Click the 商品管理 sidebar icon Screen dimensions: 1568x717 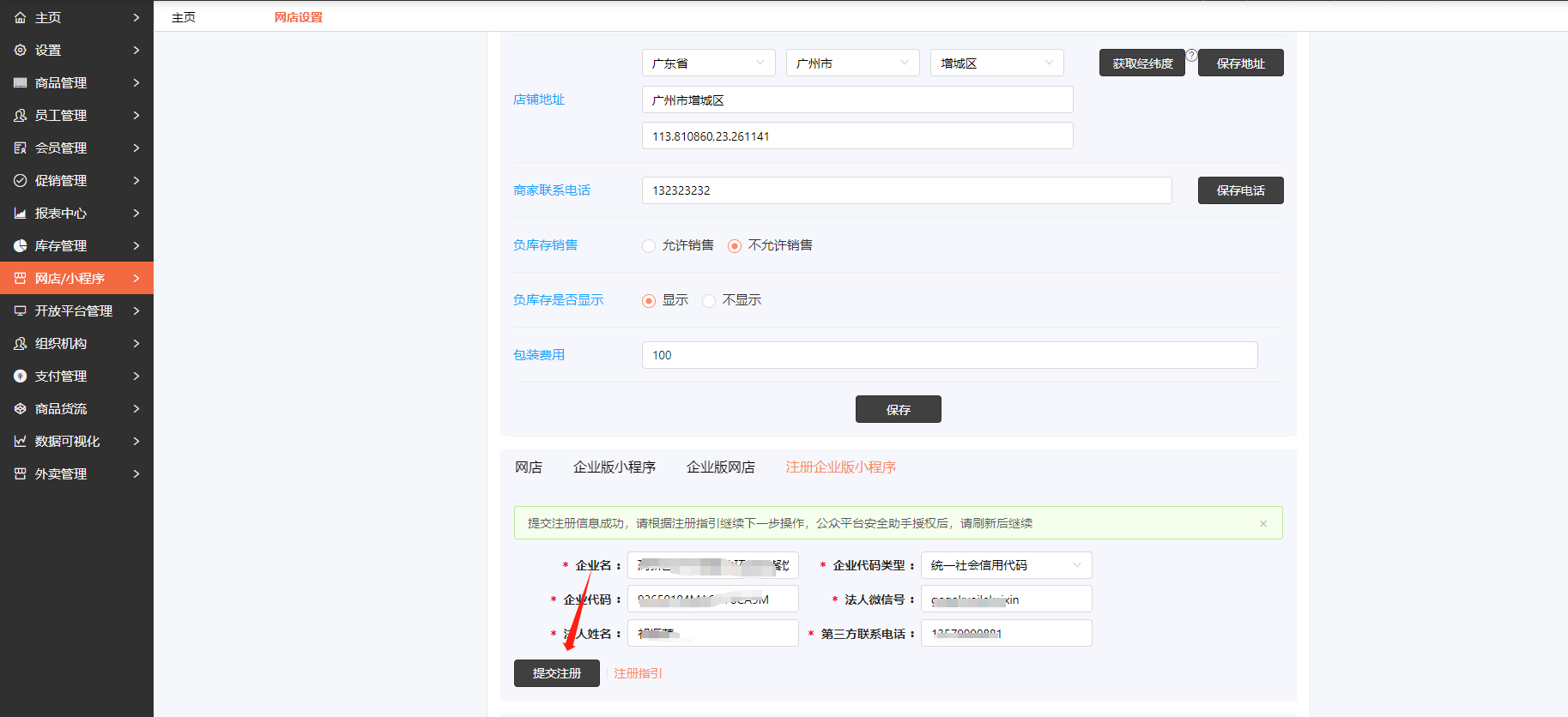(x=21, y=82)
